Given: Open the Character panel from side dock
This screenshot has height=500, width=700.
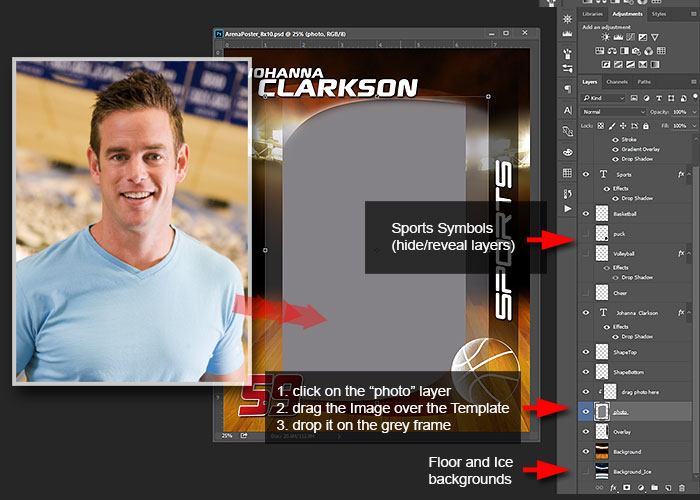Looking at the screenshot, I should point(567,110).
